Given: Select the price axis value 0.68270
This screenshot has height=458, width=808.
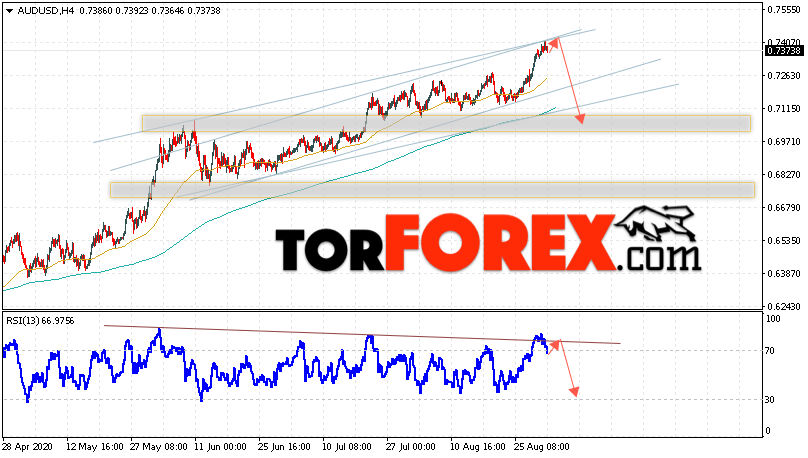Looking at the screenshot, I should coord(784,175).
